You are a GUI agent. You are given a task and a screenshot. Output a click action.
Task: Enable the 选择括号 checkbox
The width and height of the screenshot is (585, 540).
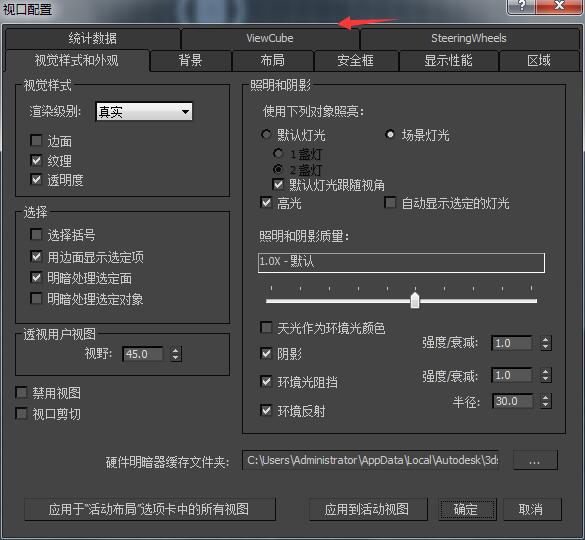point(36,234)
